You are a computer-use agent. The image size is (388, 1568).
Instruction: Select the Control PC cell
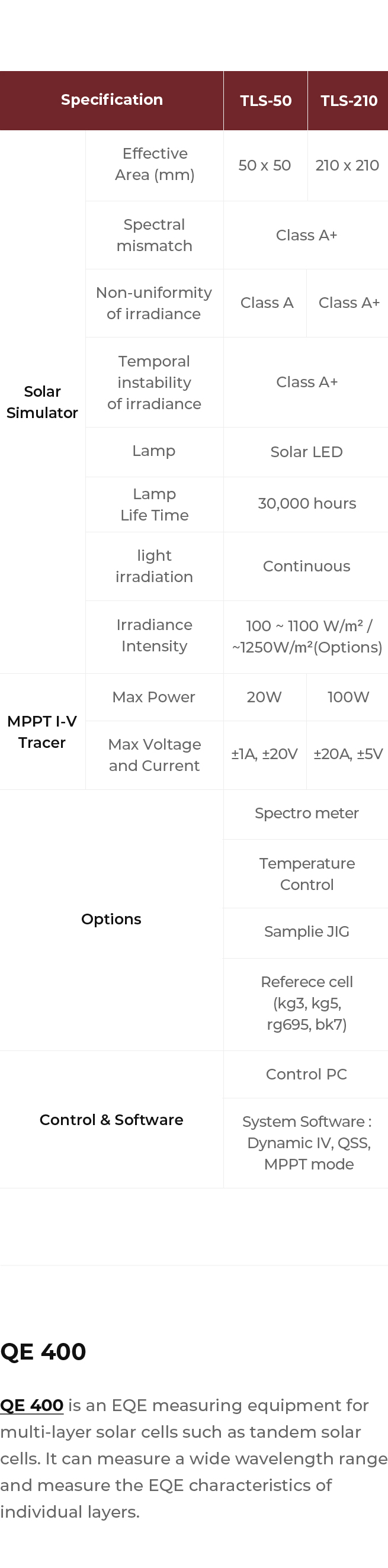(x=306, y=1074)
